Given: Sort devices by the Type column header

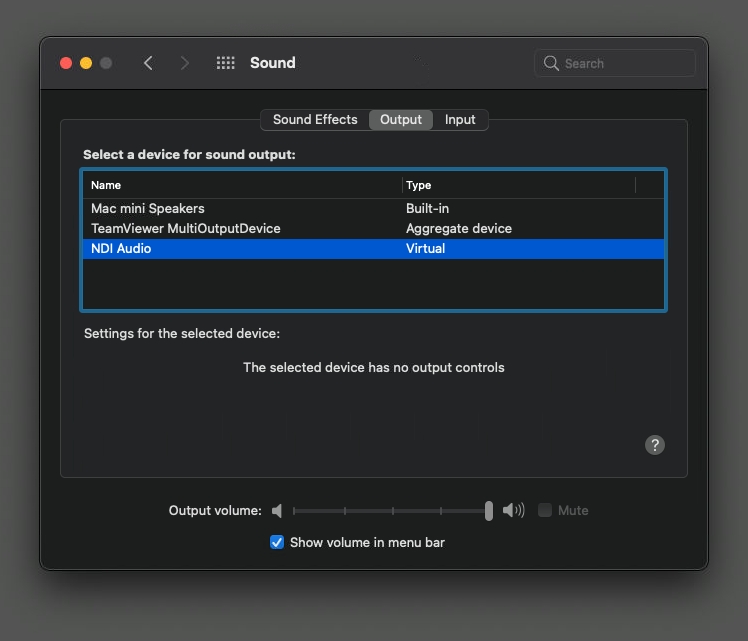Looking at the screenshot, I should 518,185.
